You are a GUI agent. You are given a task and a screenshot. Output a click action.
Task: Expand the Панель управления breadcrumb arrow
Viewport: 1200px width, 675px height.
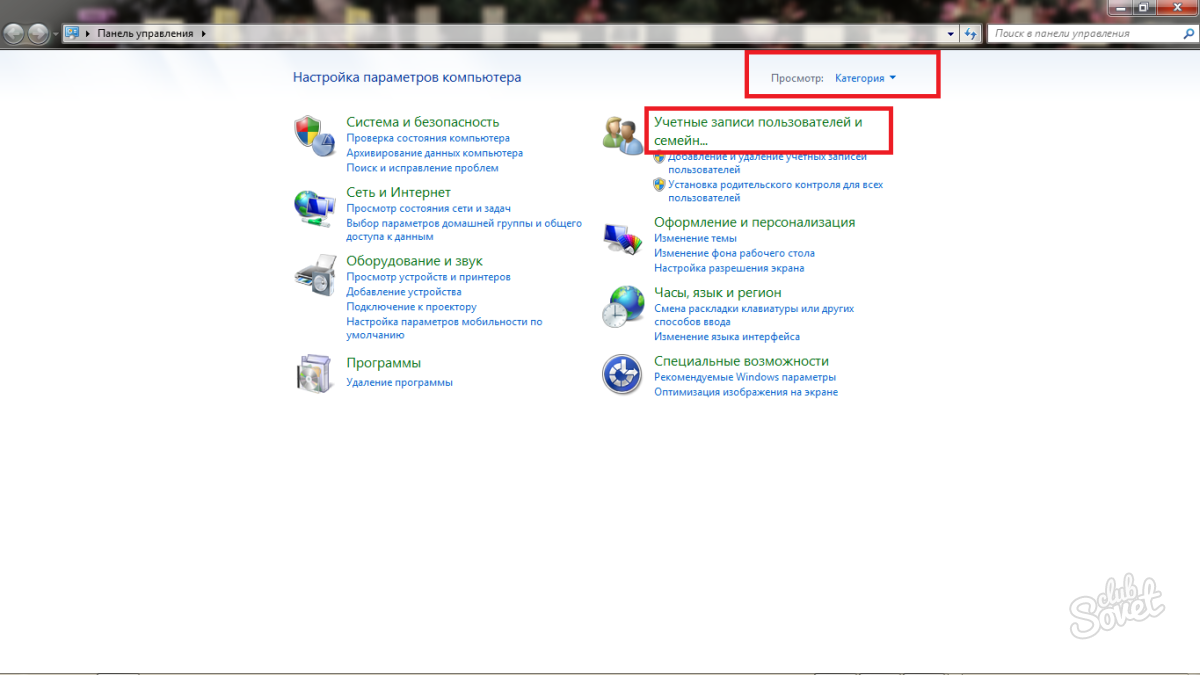click(204, 33)
